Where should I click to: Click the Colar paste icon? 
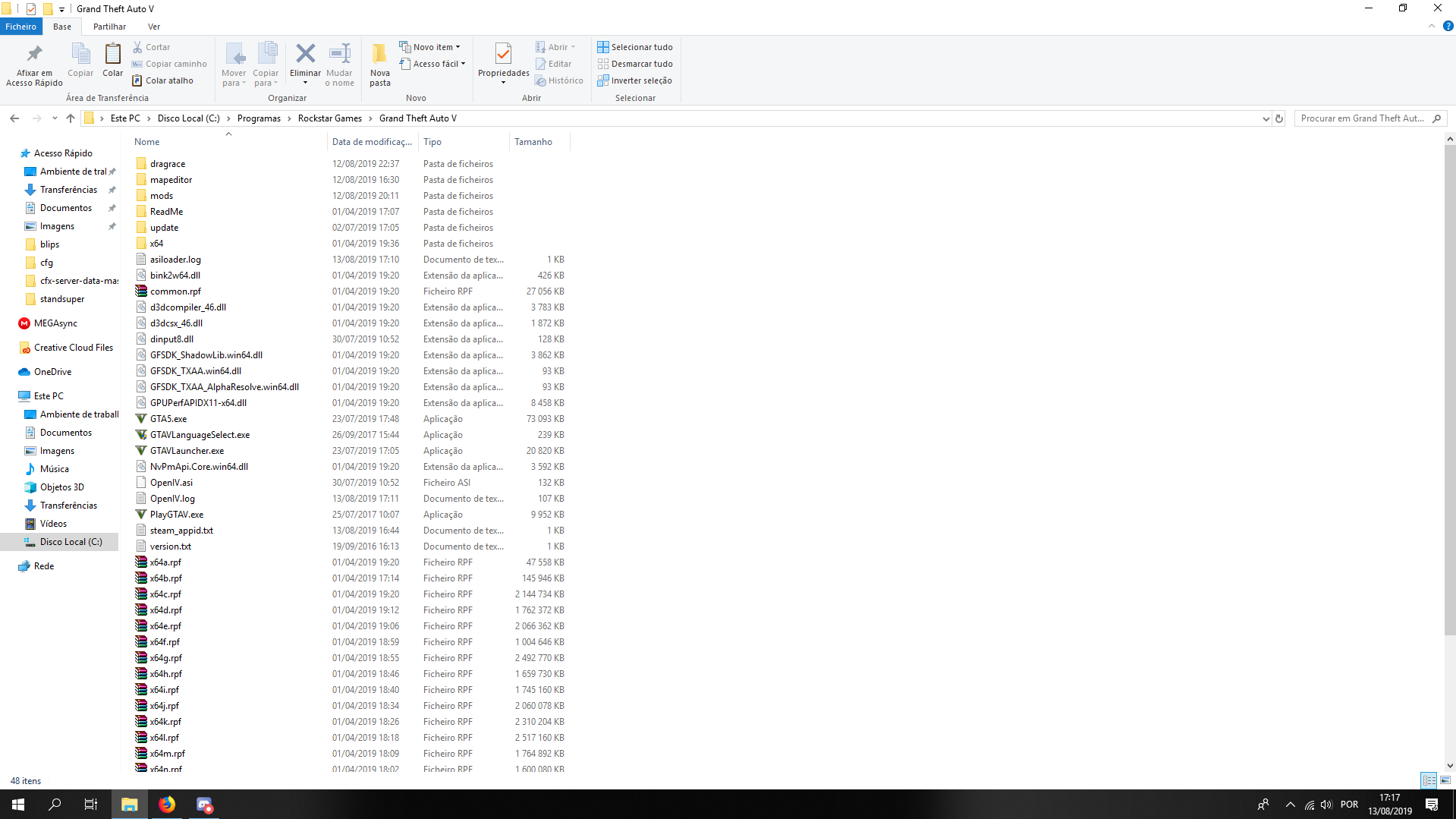[x=113, y=55]
